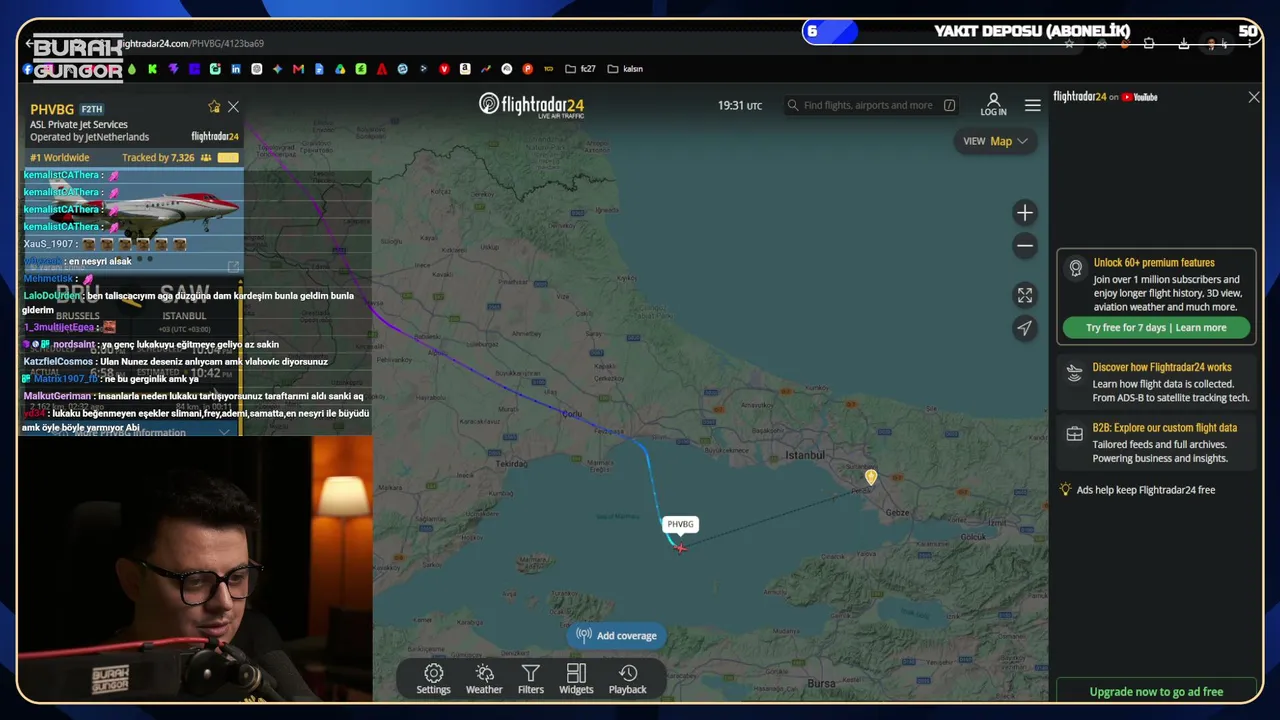
Task: Click the Flightradar24 logo
Action: coord(531,105)
